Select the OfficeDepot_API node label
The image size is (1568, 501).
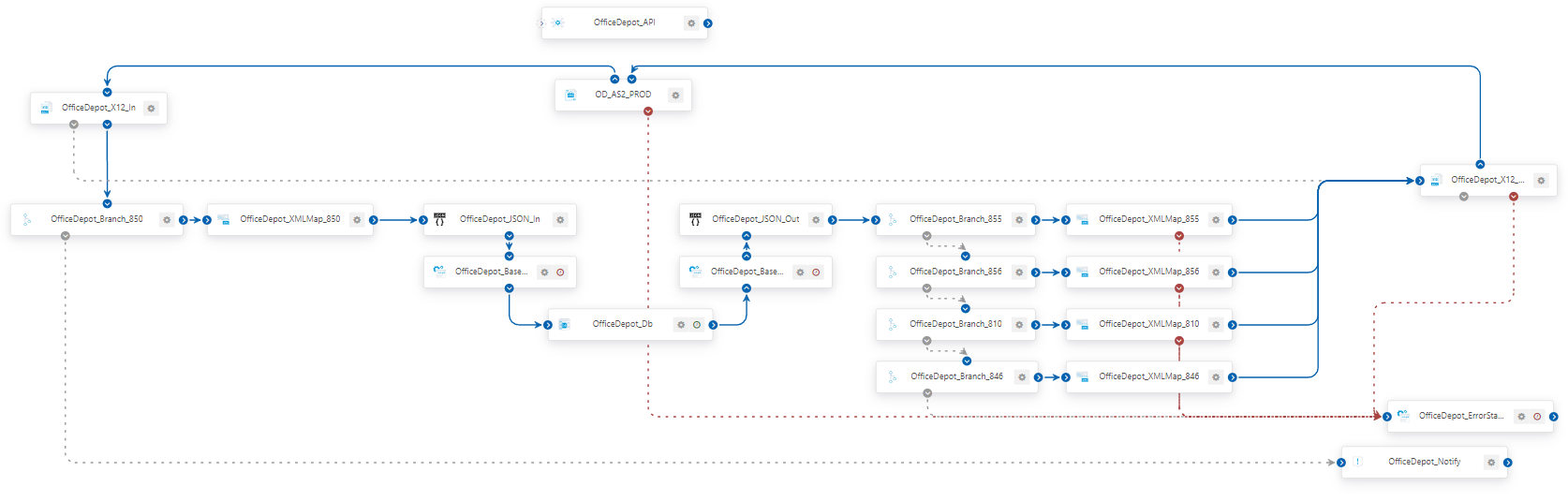(625, 22)
